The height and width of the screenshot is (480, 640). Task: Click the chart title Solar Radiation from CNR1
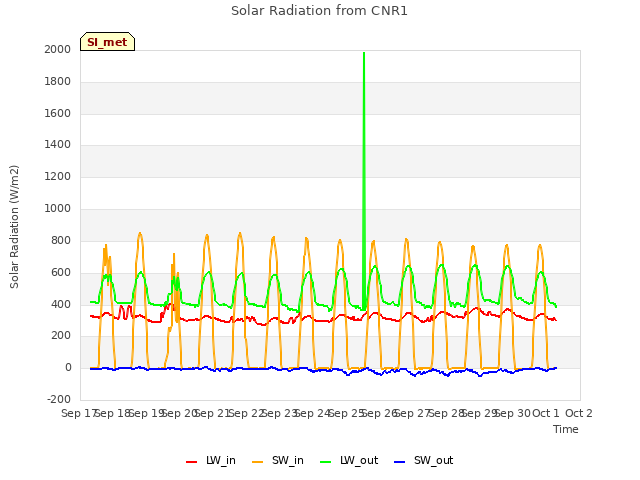coord(319,11)
